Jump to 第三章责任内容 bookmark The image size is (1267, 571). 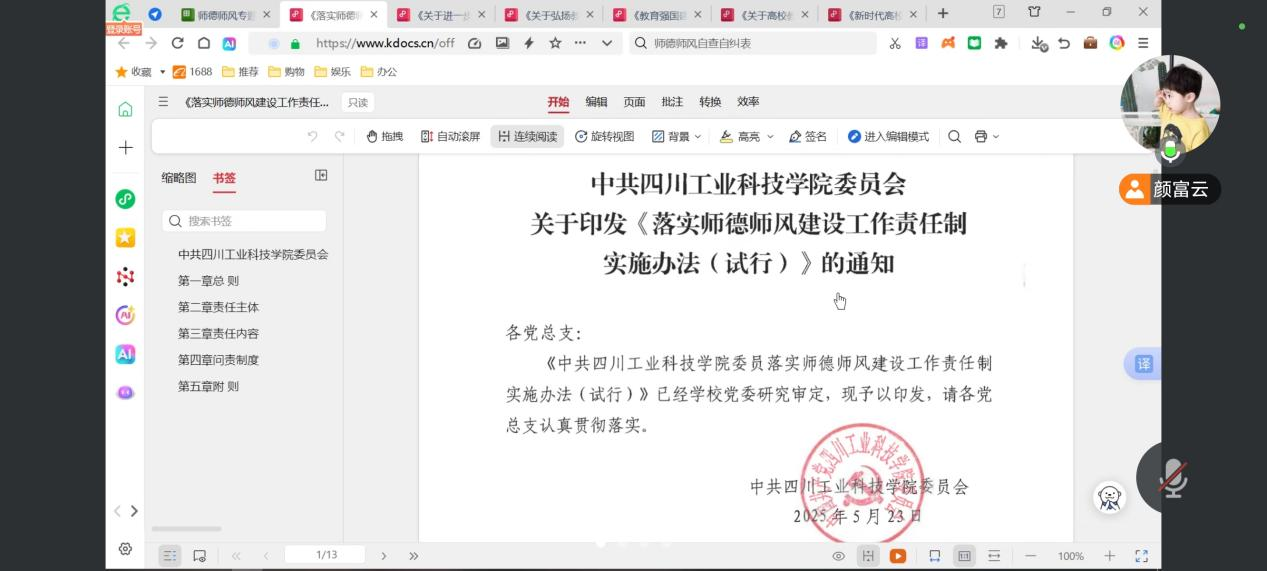coord(218,334)
